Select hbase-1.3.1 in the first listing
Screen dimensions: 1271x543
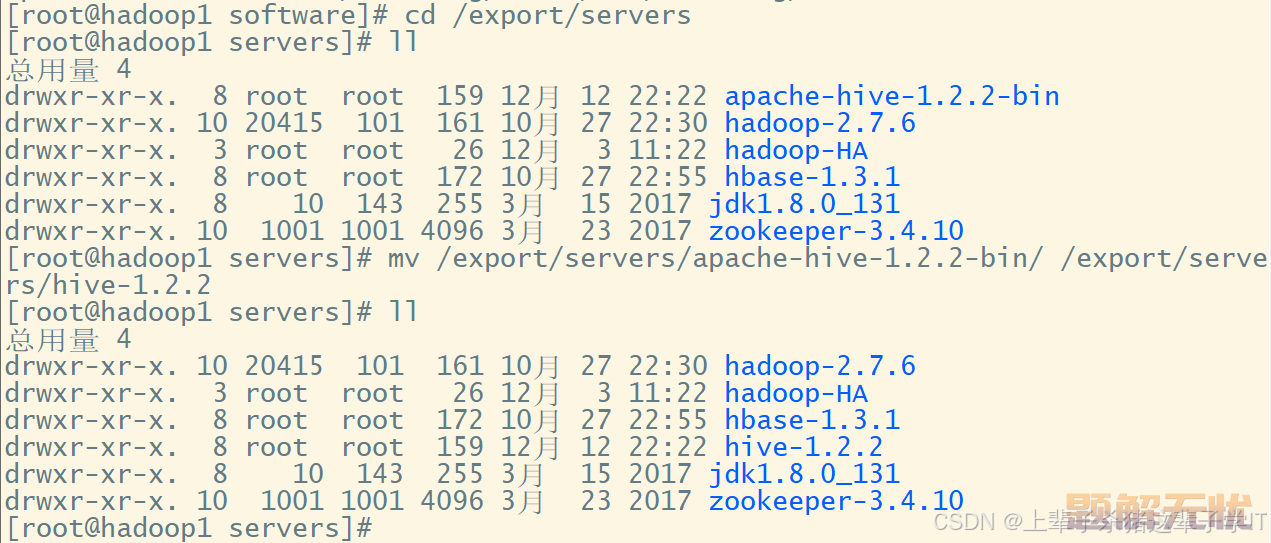tap(812, 177)
